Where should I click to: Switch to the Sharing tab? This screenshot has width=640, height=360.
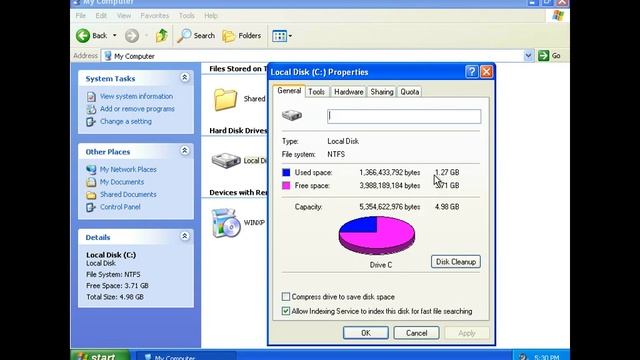(x=382, y=92)
